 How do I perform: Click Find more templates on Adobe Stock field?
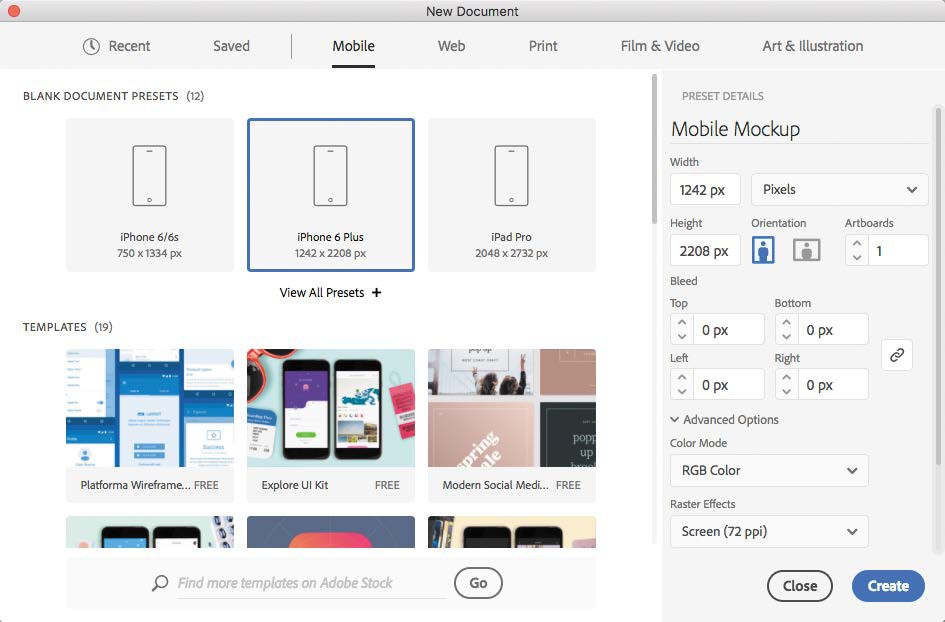(x=312, y=583)
